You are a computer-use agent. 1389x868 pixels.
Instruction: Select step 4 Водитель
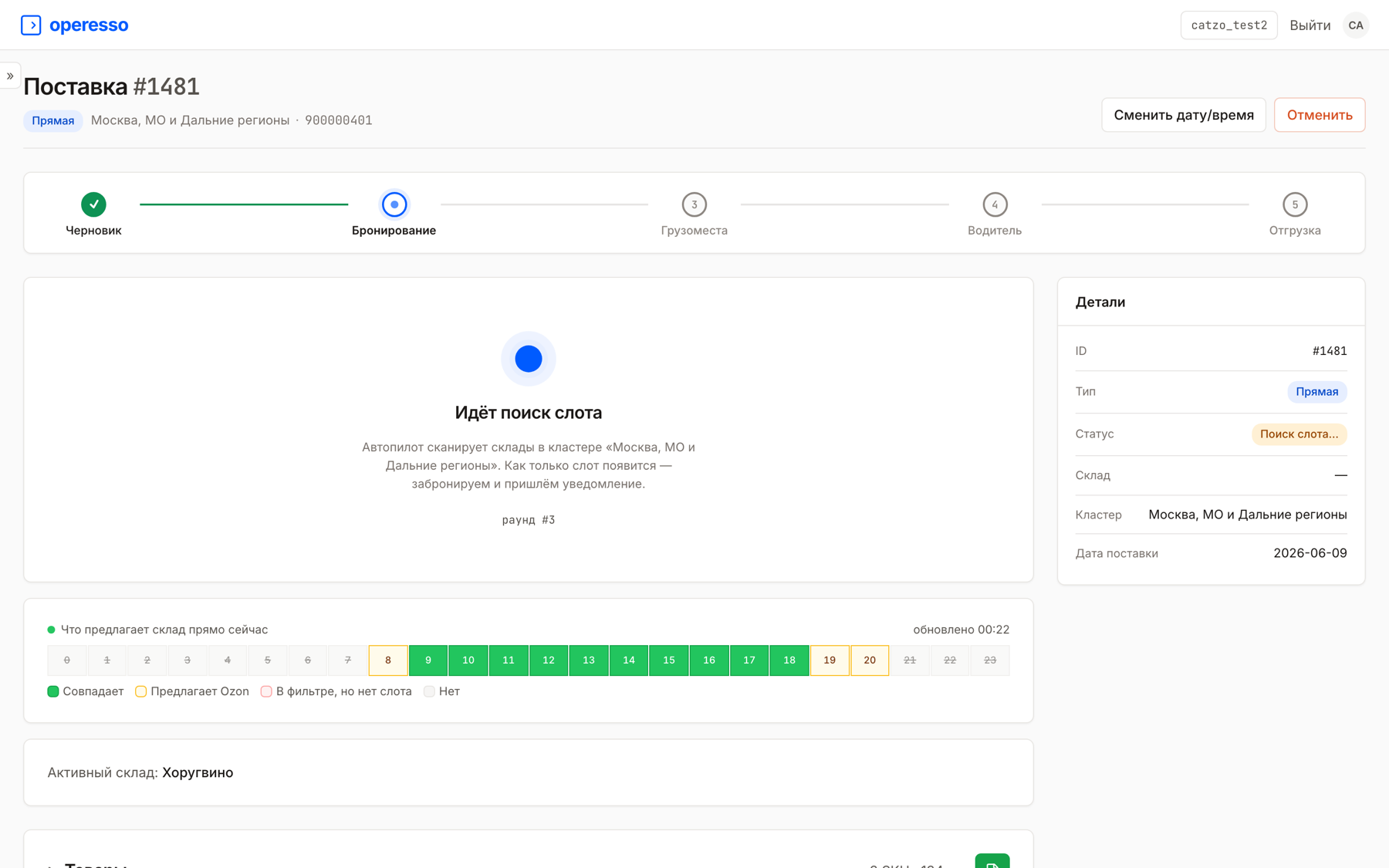coord(995,204)
